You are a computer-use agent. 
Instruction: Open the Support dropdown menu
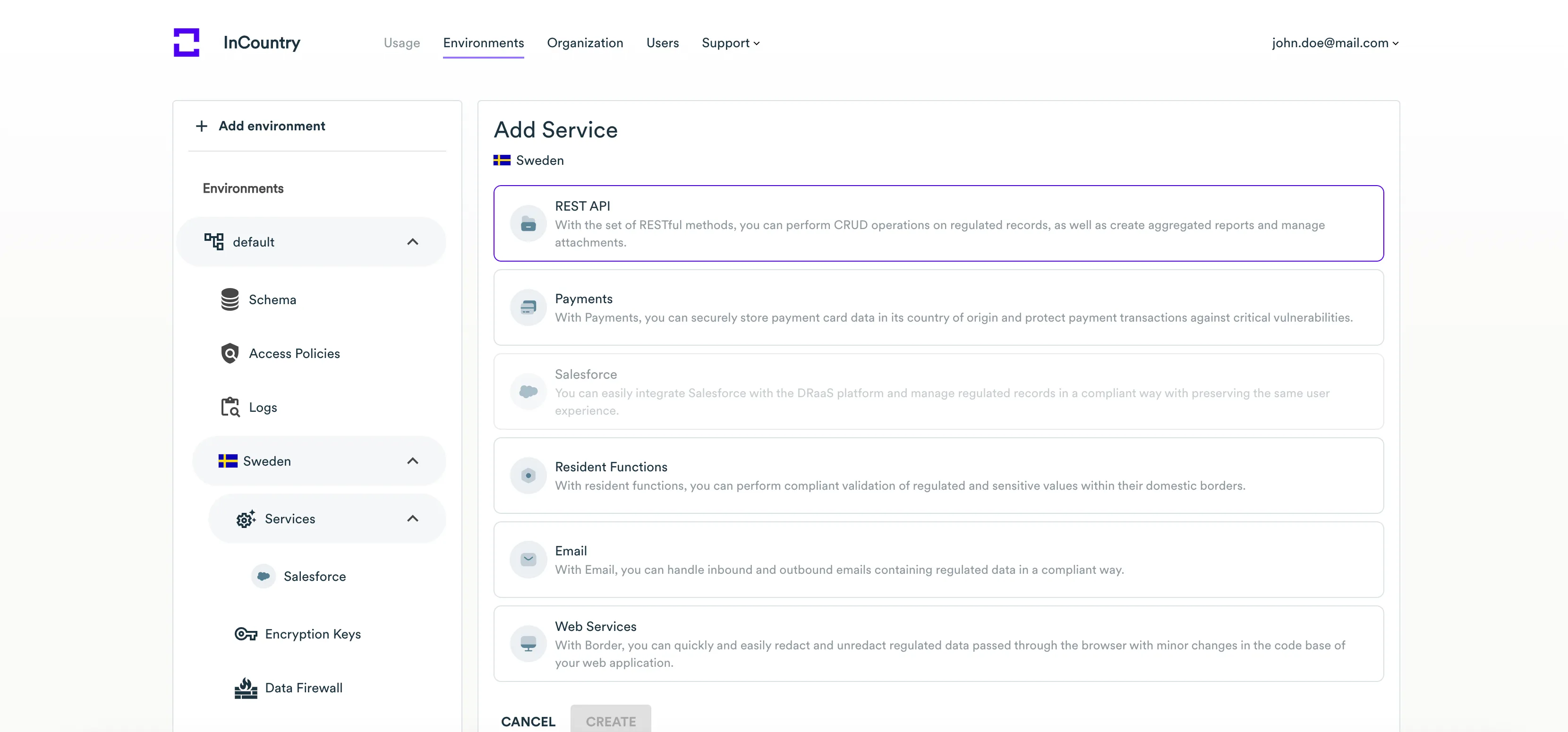pos(730,43)
